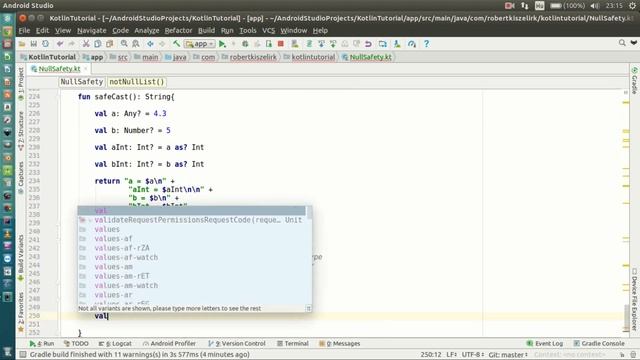
Task: Undo last edit with toolbar arrow
Action: [60, 44]
